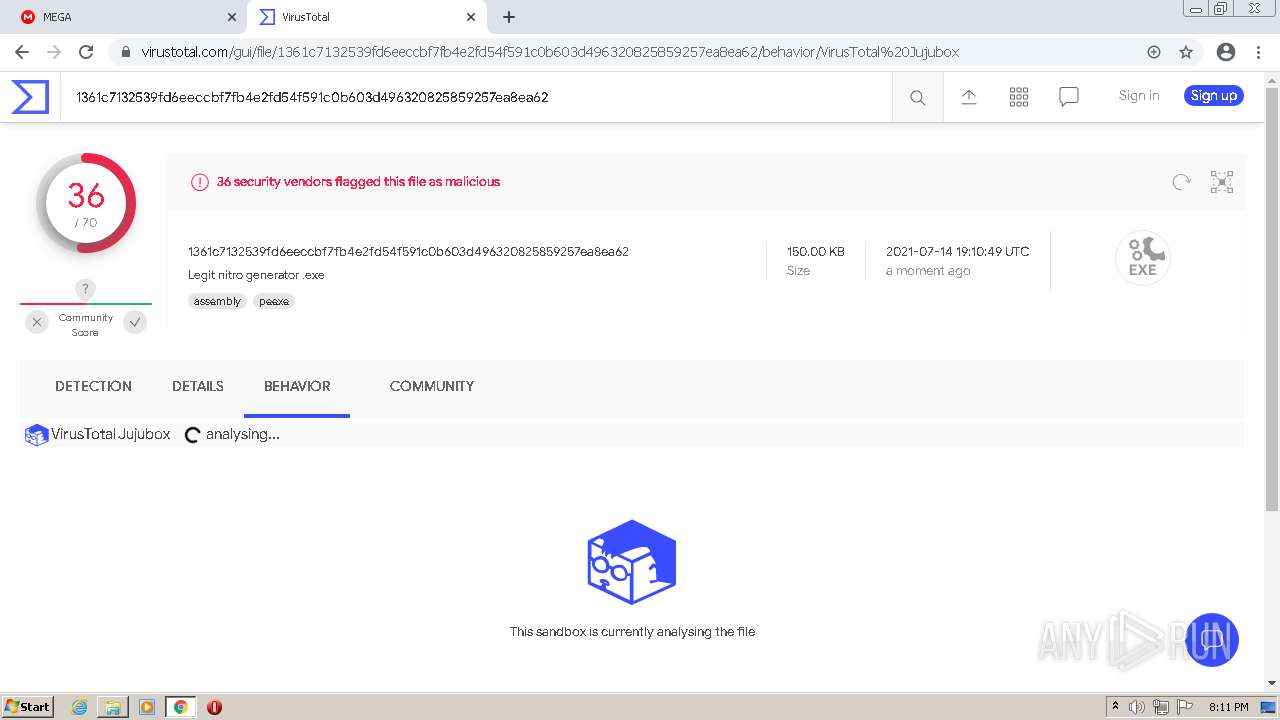Click the 36 security vendors flagged message

358,182
